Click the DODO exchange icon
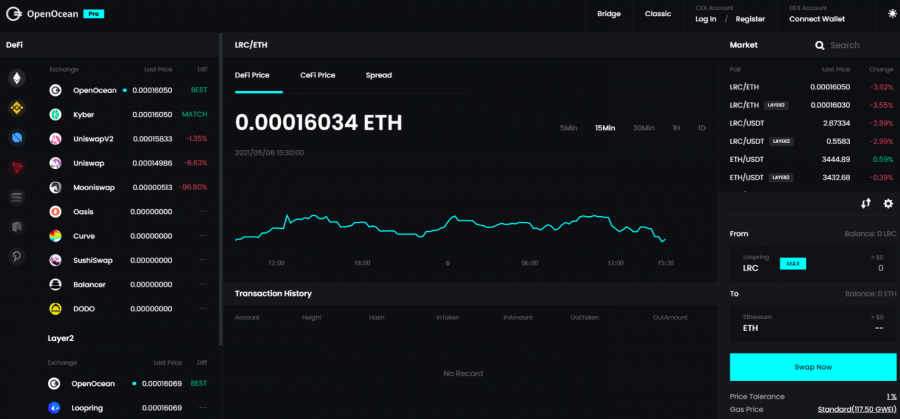 tap(55, 309)
